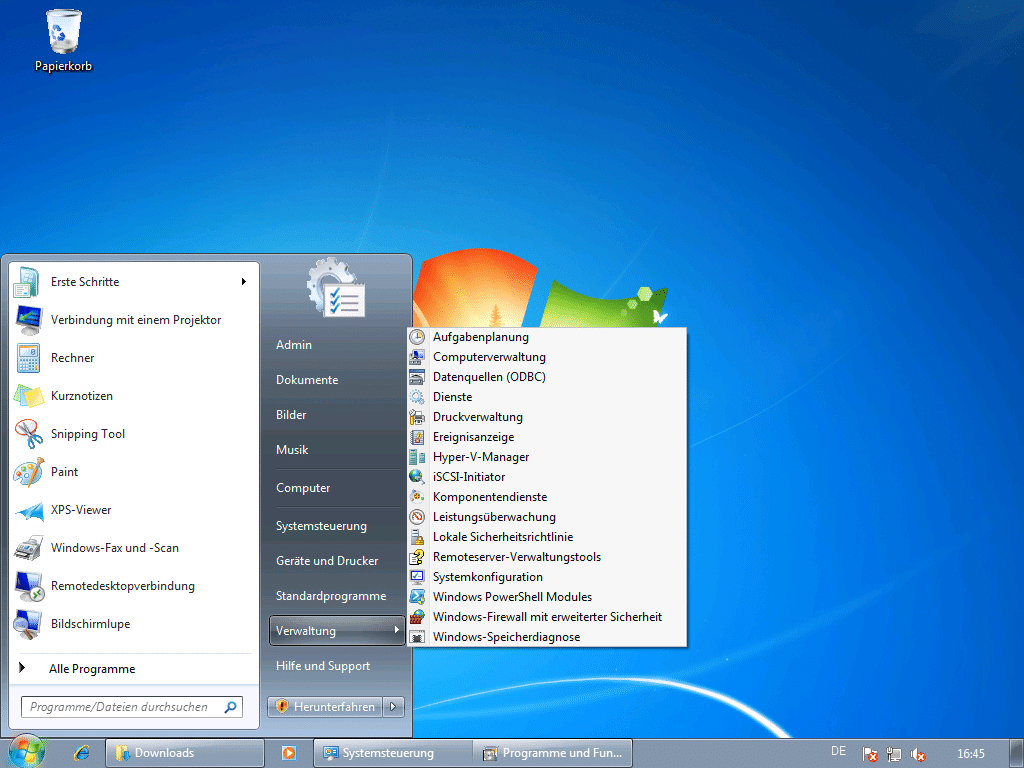
Task: Start the Snipping Tool scissors icon
Action: (x=27, y=434)
